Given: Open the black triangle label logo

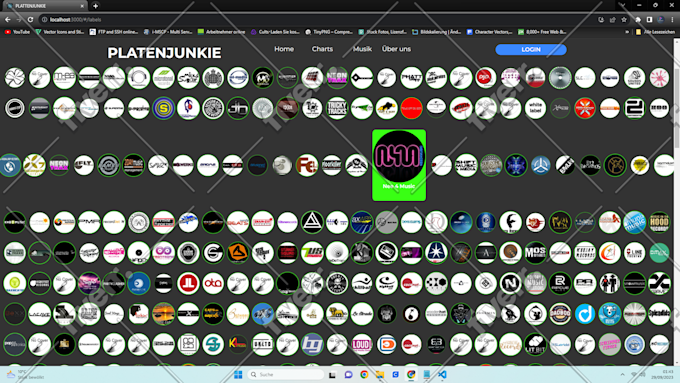Looking at the screenshot, I should click(x=312, y=222).
